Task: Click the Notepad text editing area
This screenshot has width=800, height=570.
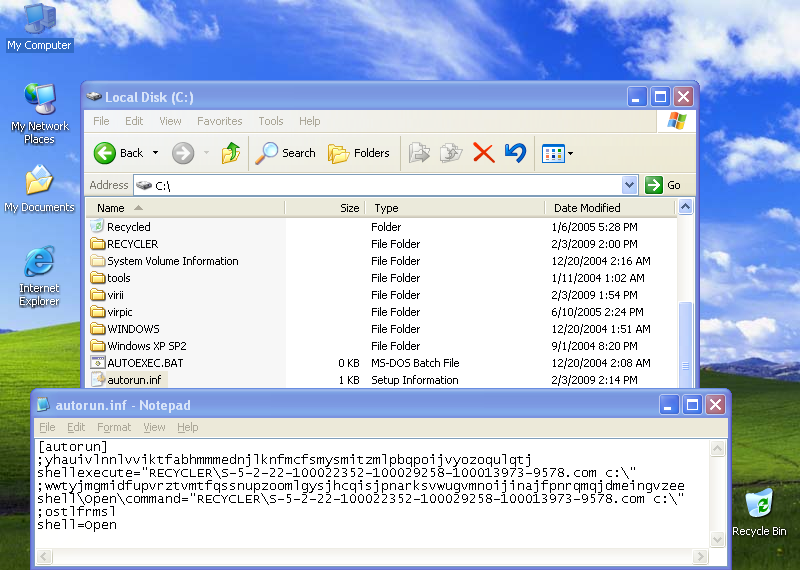Action: (x=372, y=493)
